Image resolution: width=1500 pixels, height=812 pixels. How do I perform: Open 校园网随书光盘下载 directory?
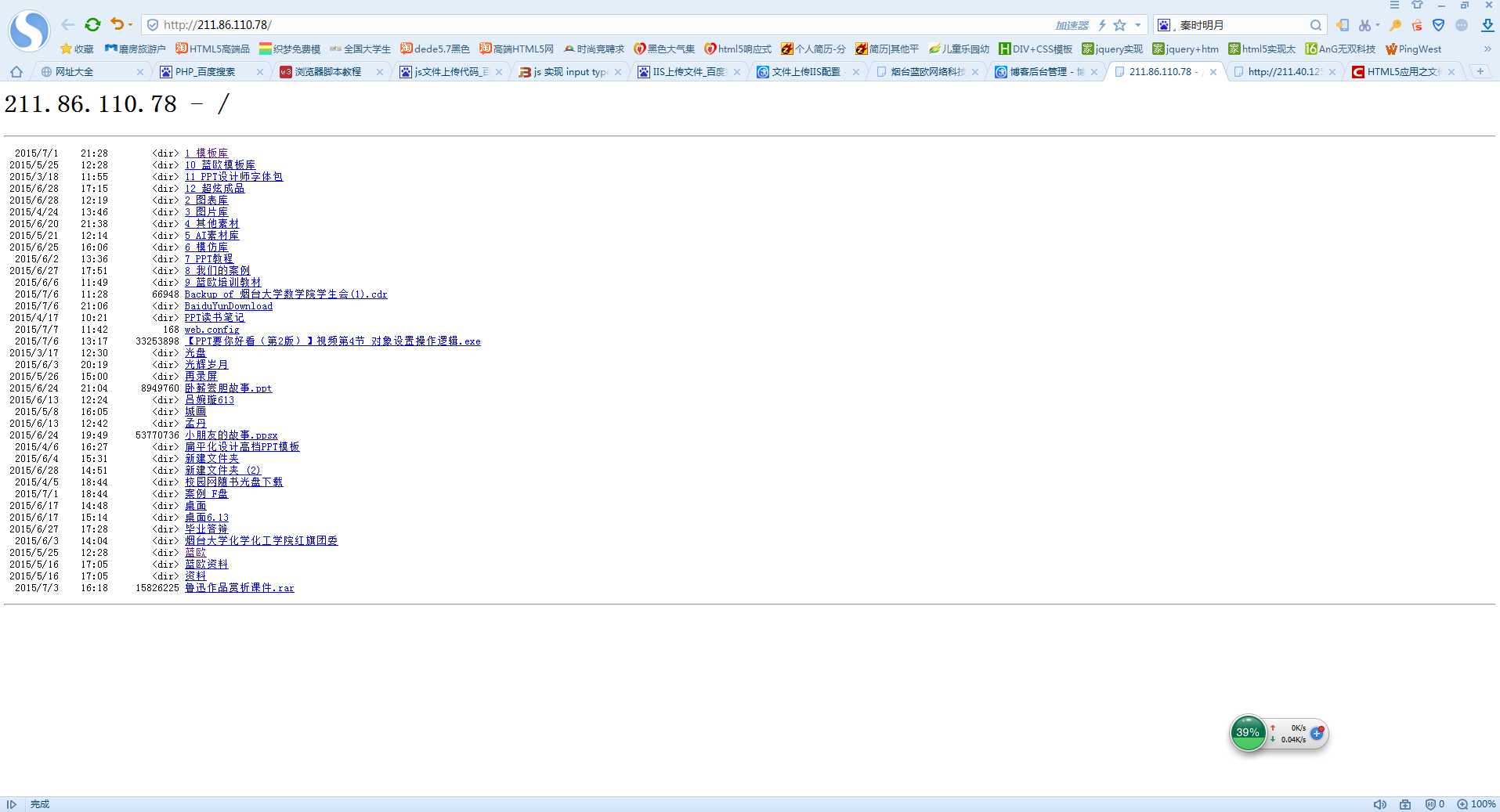(233, 482)
